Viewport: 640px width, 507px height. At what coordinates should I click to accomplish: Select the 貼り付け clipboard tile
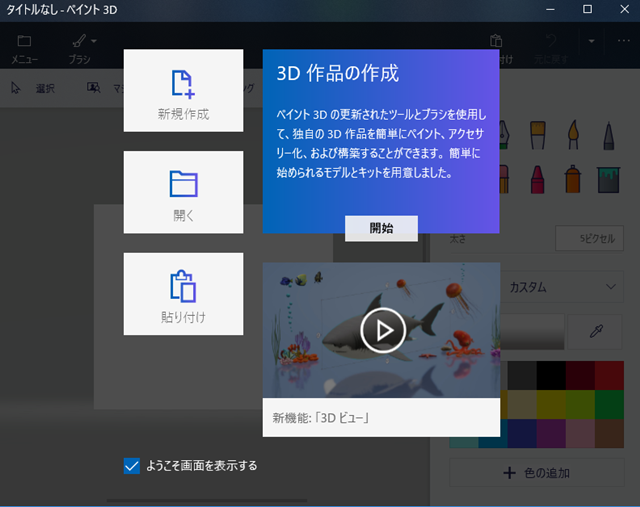183,294
